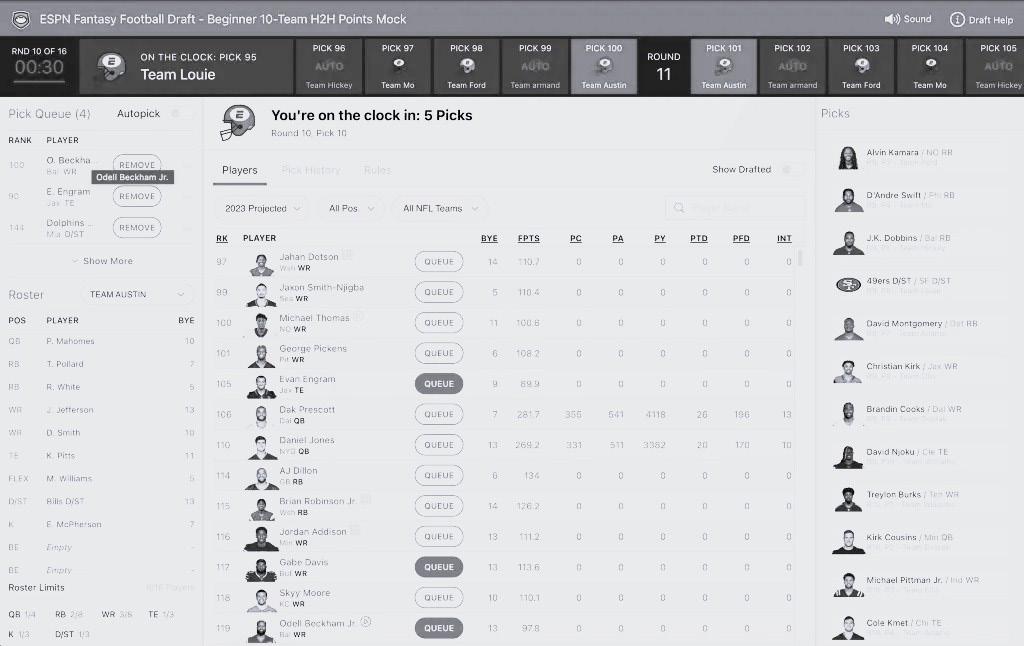Viewport: 1024px width, 646px height.
Task: Click news icon next to Odell Beckham Jr.
Action: tap(366, 622)
